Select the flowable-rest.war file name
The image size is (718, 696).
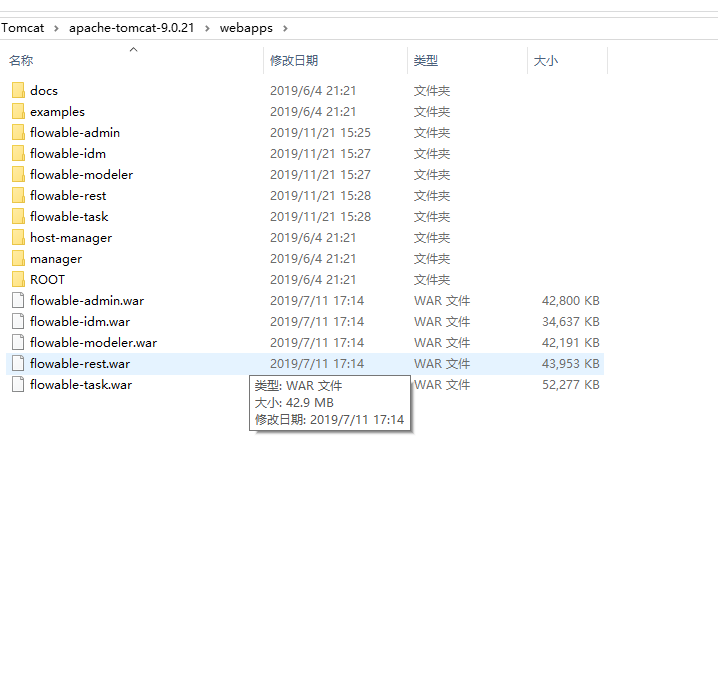(x=80, y=364)
